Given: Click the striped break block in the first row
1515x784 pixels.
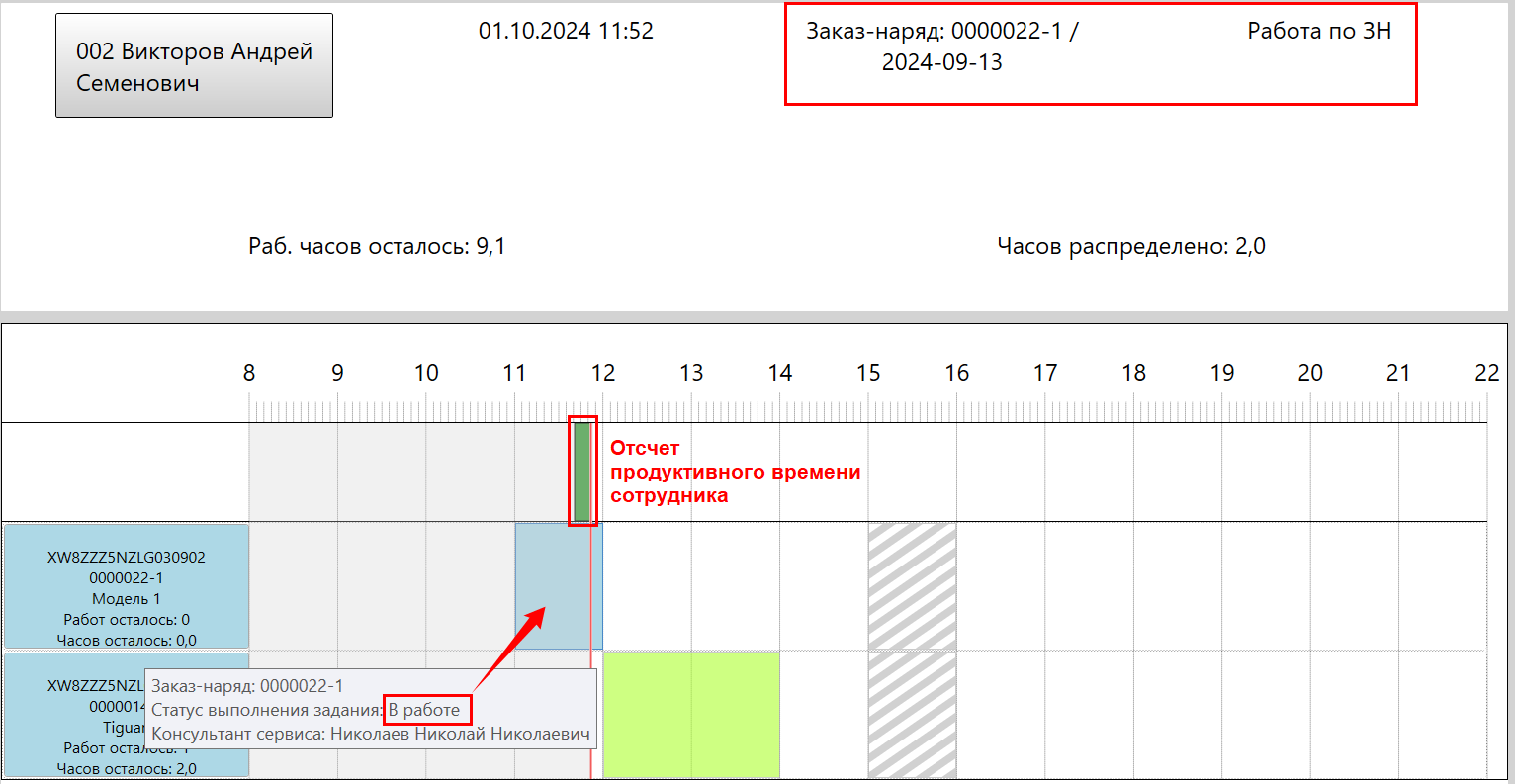Looking at the screenshot, I should click(x=912, y=585).
